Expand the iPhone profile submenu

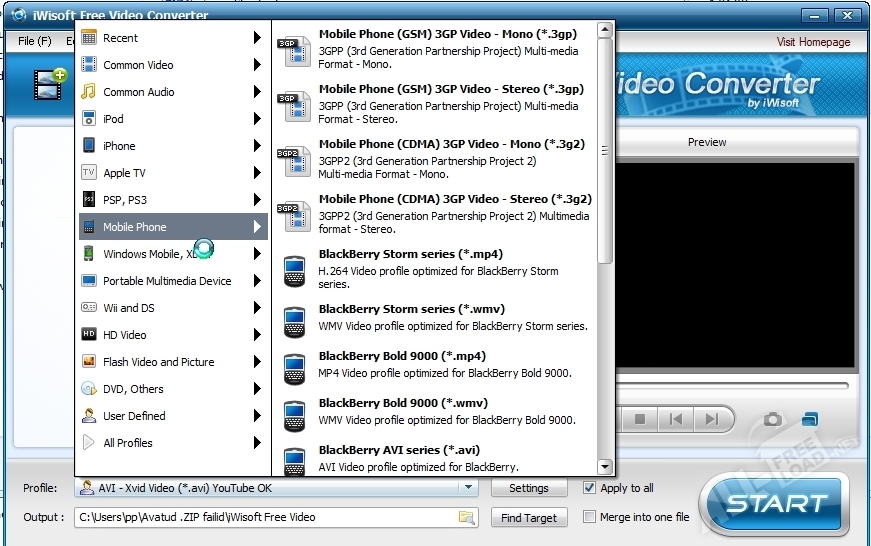(x=170, y=146)
